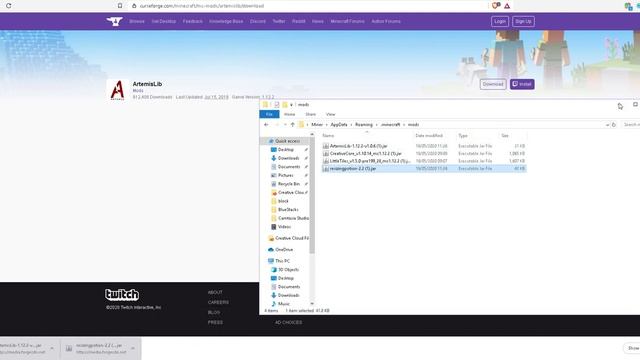Open Minecraft Forums in the CurseForge nav bar

pyautogui.click(x=347, y=21)
